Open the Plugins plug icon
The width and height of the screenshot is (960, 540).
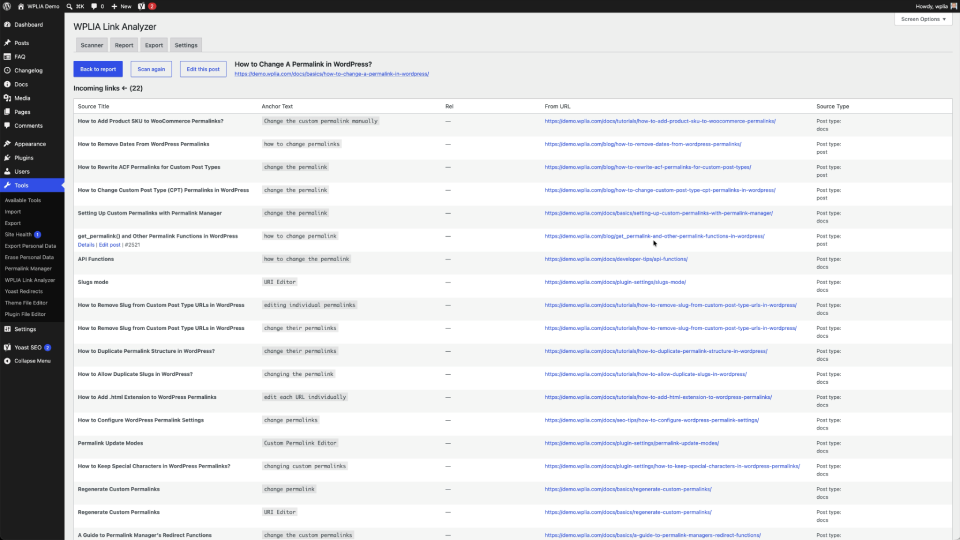coord(7,157)
